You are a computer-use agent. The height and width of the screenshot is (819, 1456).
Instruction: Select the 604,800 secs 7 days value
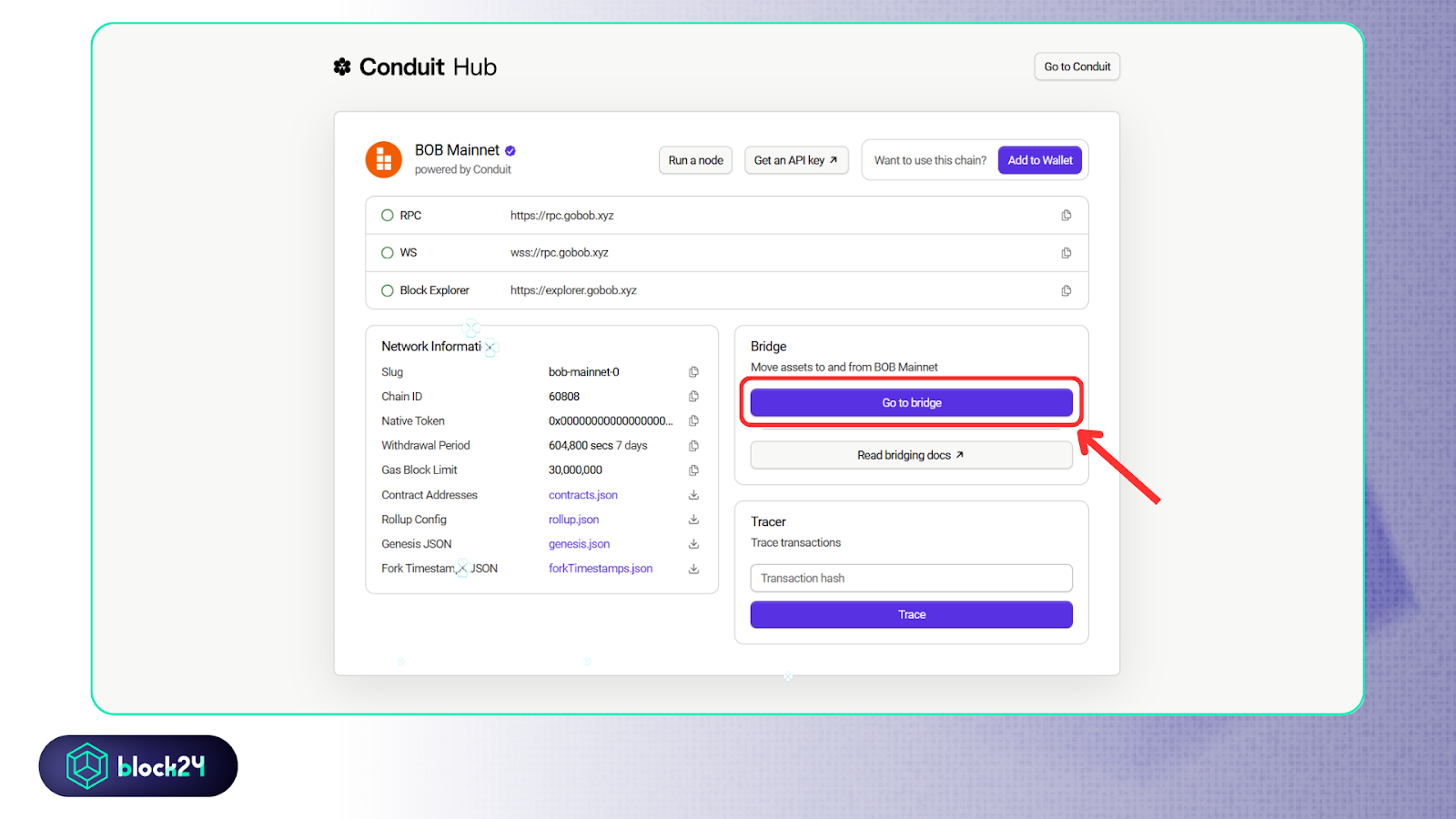pyautogui.click(x=598, y=446)
